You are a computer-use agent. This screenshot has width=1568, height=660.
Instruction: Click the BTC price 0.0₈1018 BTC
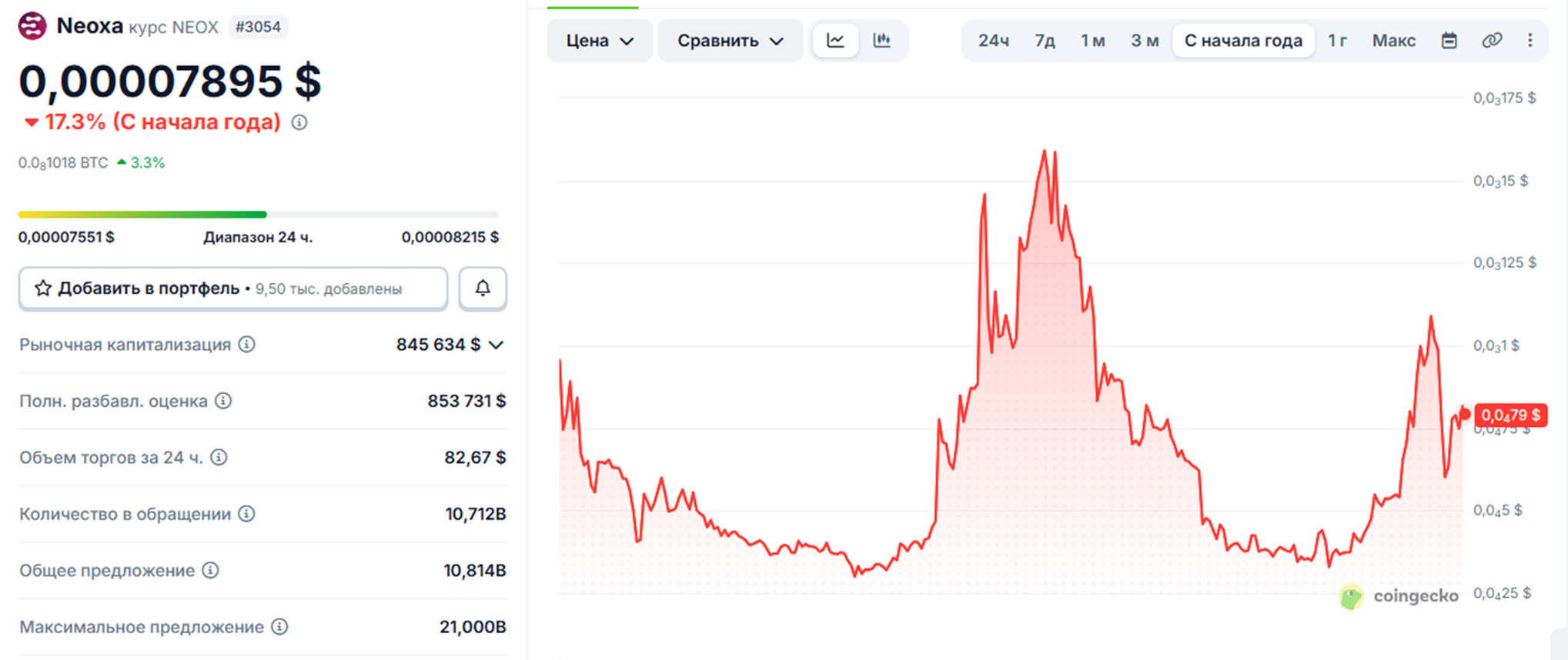click(x=63, y=163)
